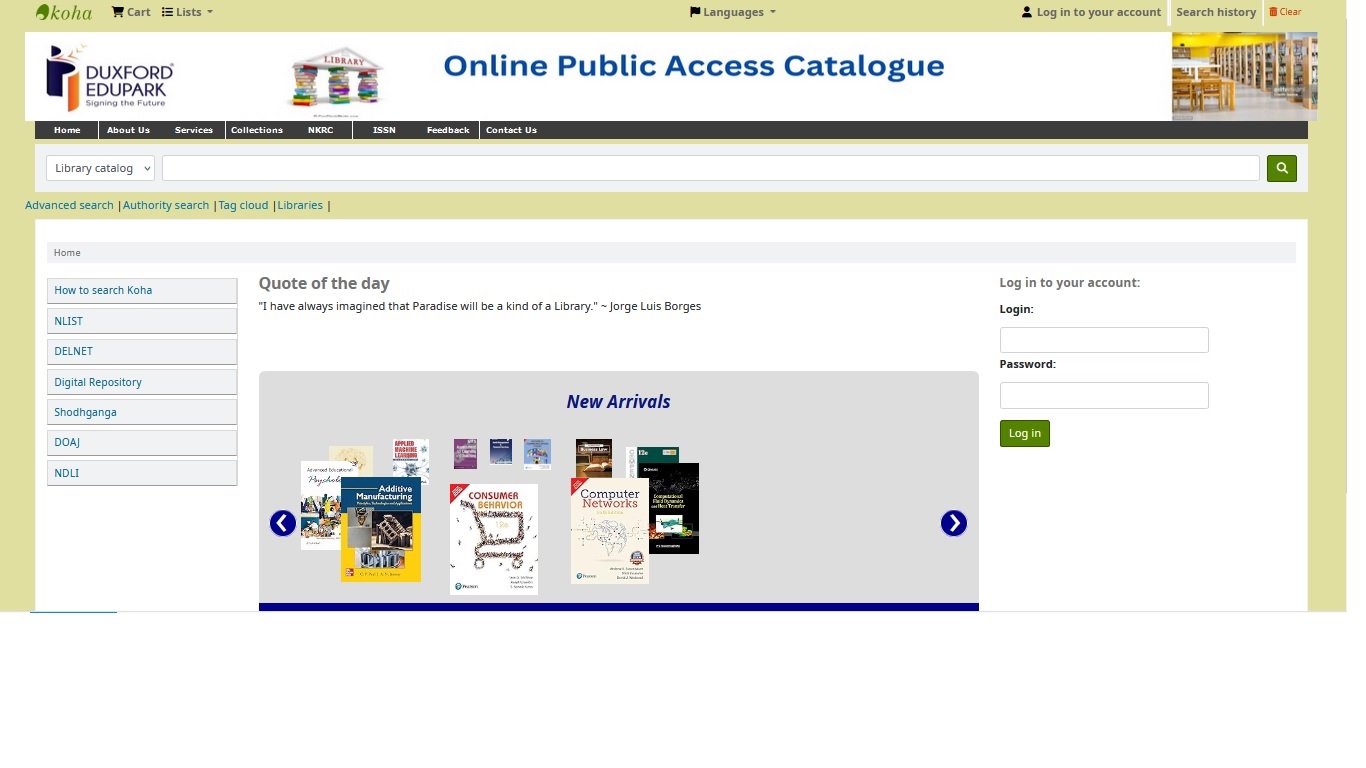This screenshot has width=1366, height=768.
Task: Click the Feedback menu item
Action: (447, 130)
